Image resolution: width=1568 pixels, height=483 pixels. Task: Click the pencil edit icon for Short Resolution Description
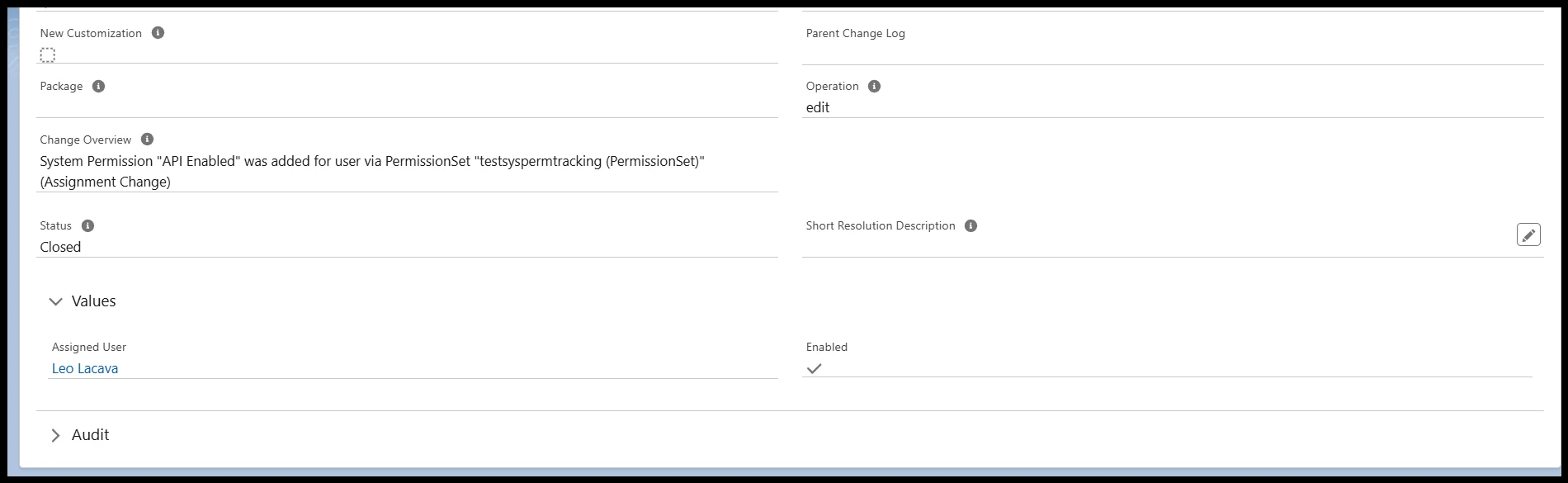1528,234
